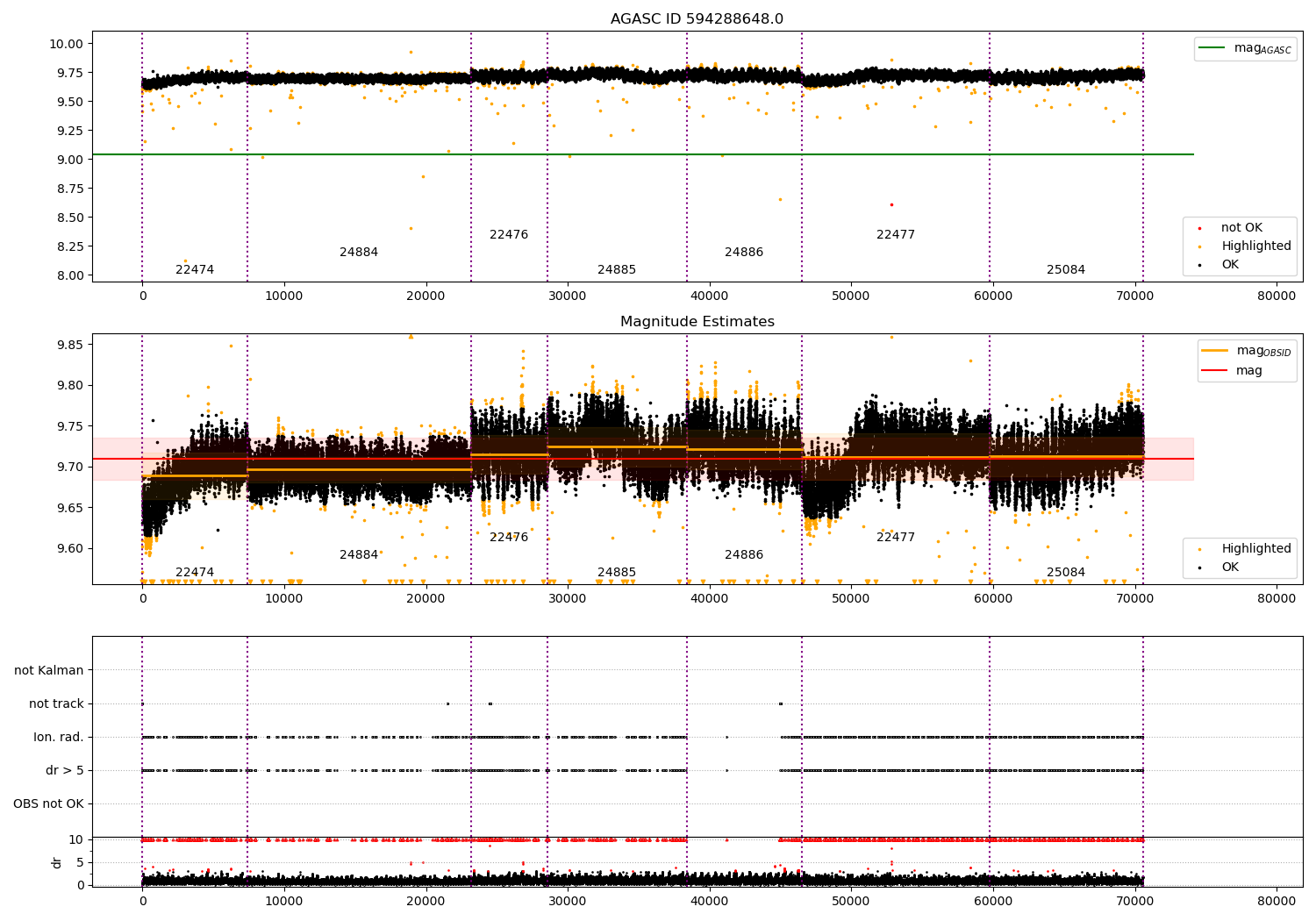Click obsid label 24886 in Magnitude Estimates plot
Viewport: 1316px width, 921px height.
744,555
